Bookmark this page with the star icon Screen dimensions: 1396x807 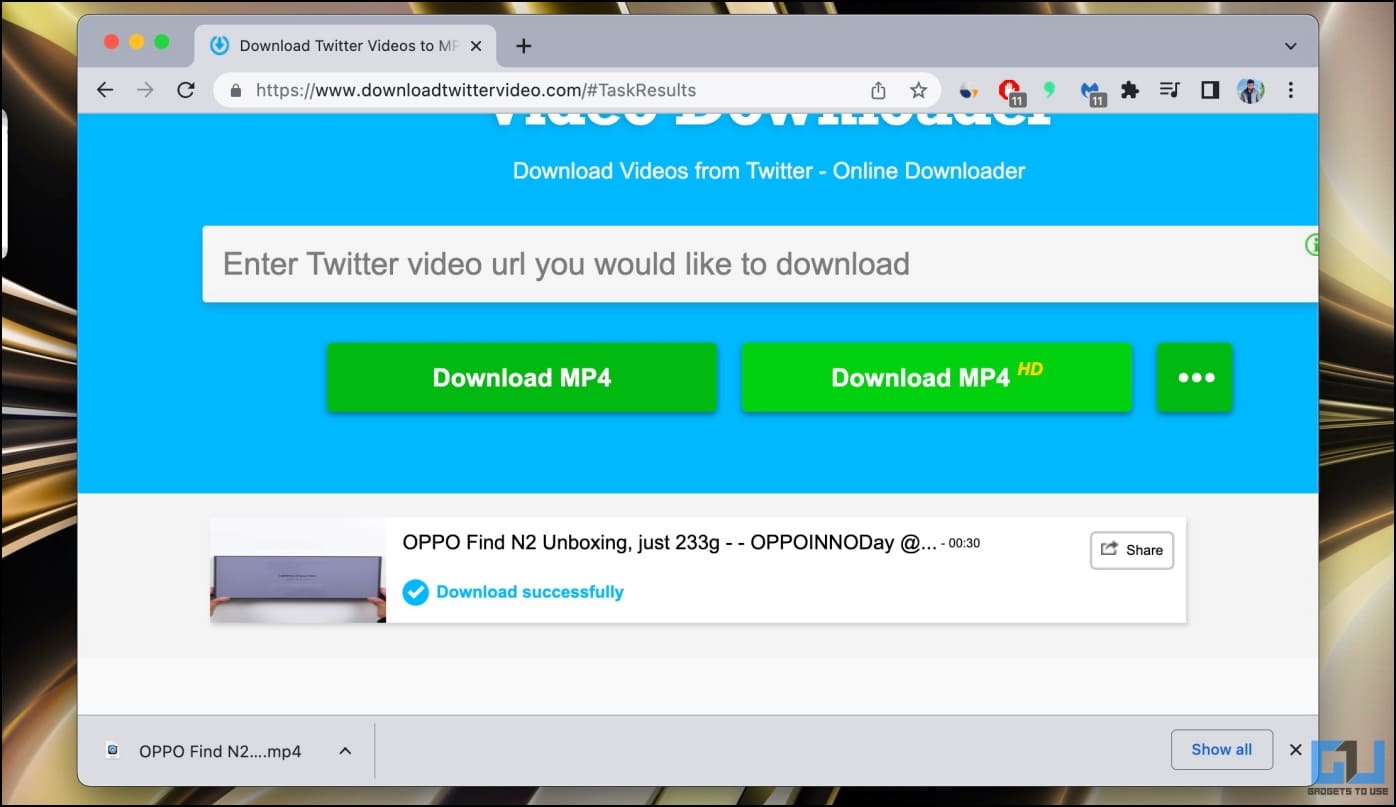918,90
